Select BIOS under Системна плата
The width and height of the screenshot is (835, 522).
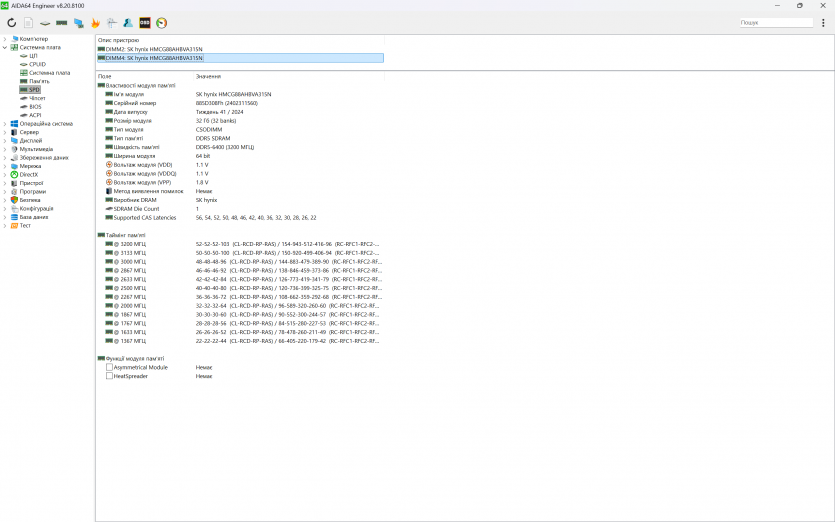click(35, 106)
